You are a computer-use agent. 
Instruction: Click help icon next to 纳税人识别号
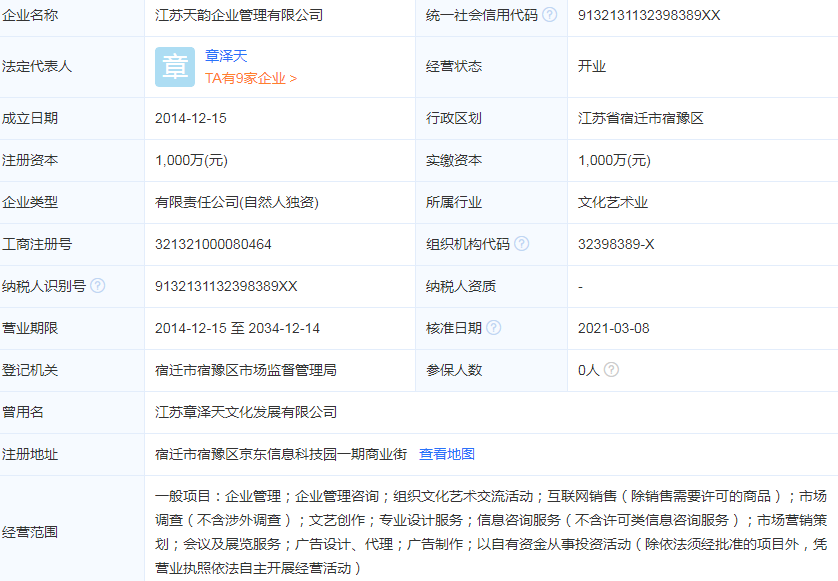pyautogui.click(x=98, y=286)
